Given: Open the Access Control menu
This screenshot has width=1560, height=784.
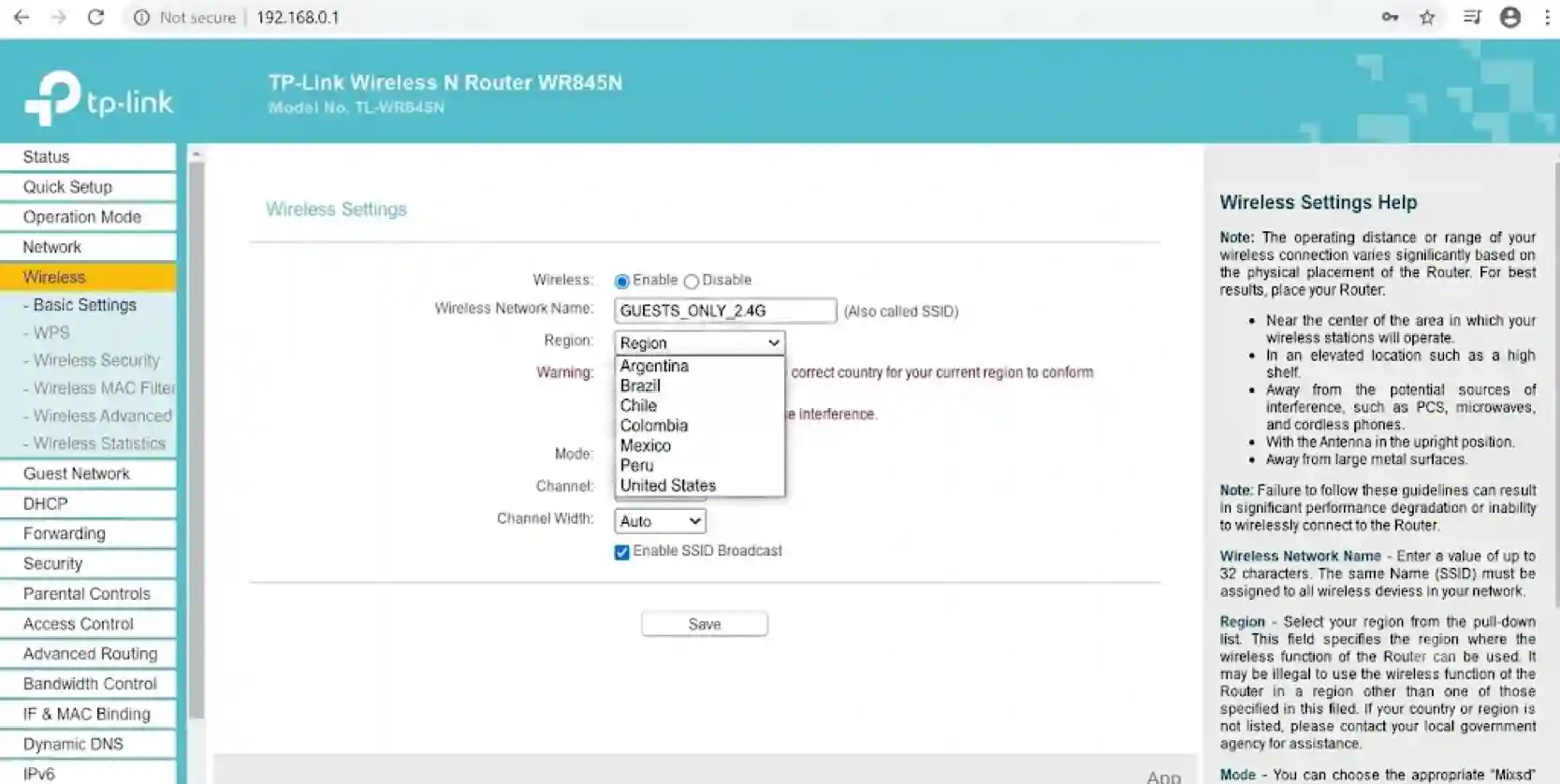Looking at the screenshot, I should (88, 623).
